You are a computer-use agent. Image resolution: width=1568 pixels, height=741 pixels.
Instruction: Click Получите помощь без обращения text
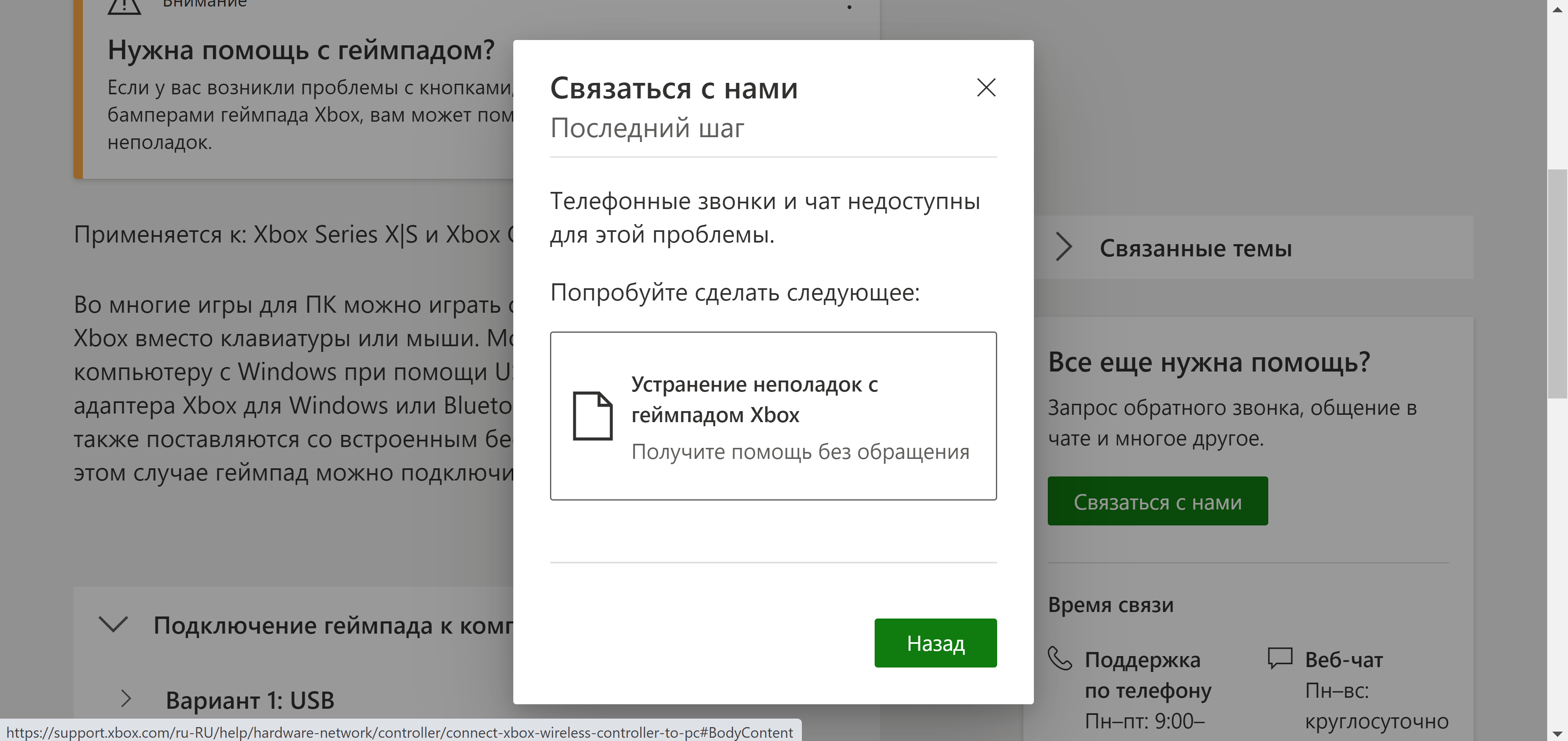[x=800, y=452]
